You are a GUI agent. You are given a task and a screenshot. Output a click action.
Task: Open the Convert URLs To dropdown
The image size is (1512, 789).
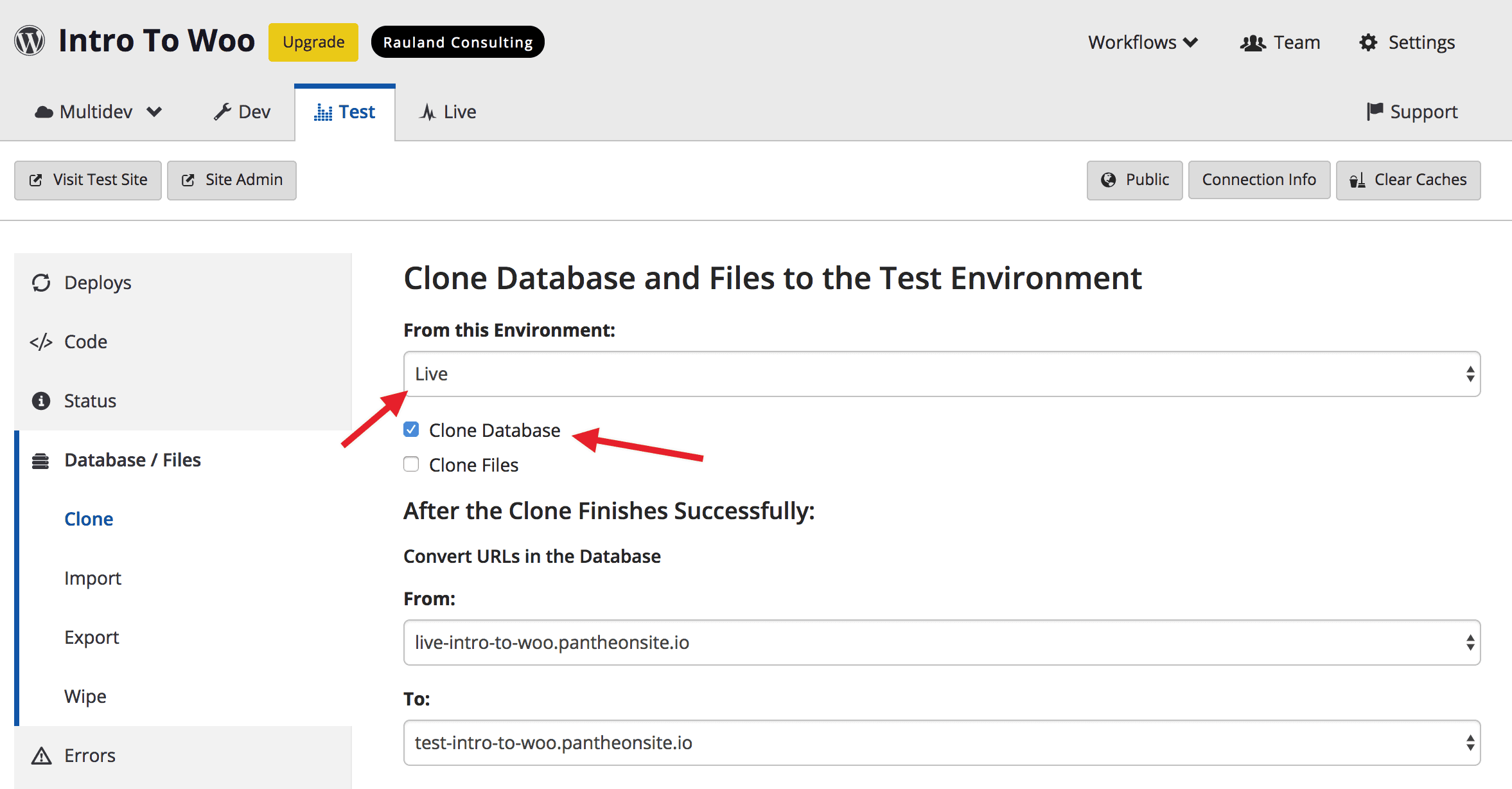[x=942, y=743]
